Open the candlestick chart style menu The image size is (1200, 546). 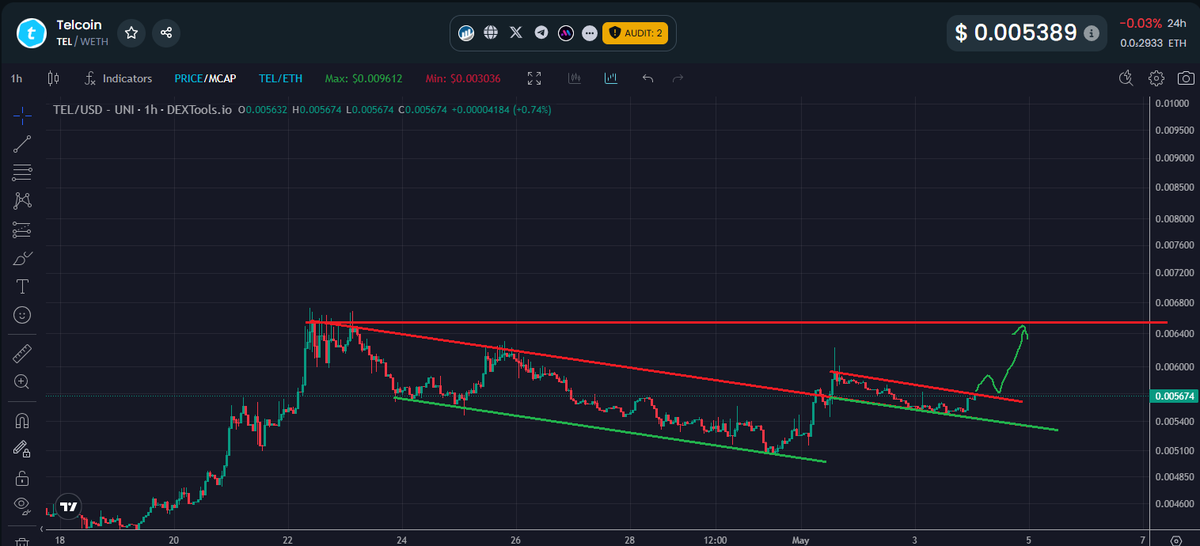[x=54, y=78]
